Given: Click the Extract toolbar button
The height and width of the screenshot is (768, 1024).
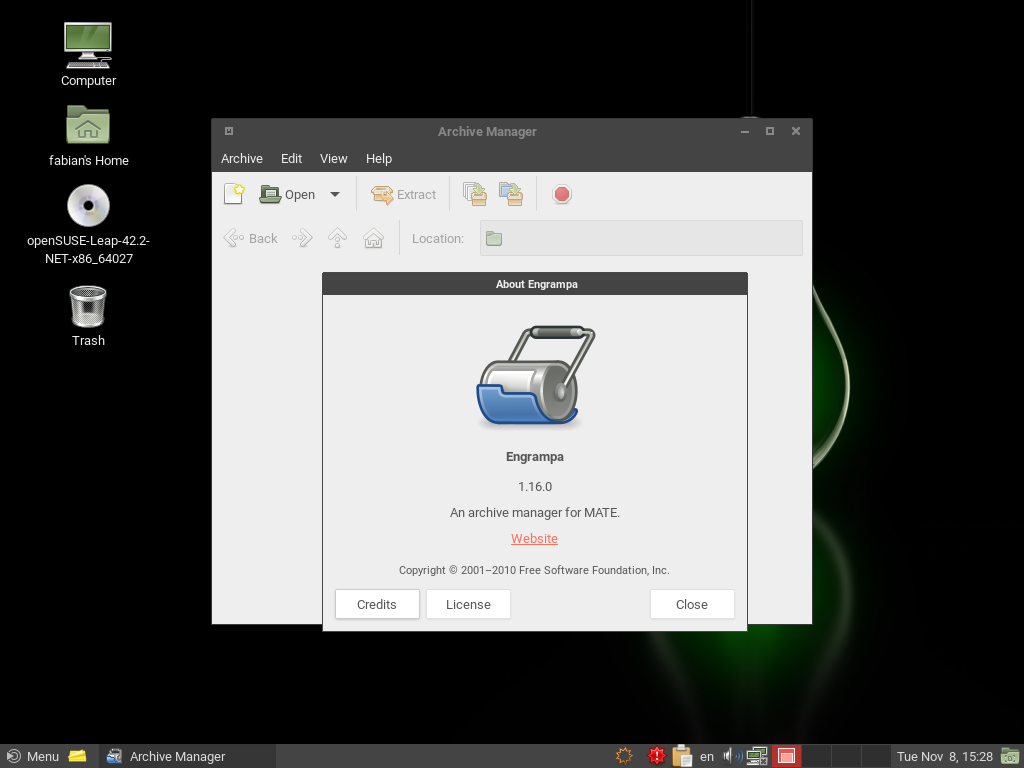Looking at the screenshot, I should coord(404,194).
